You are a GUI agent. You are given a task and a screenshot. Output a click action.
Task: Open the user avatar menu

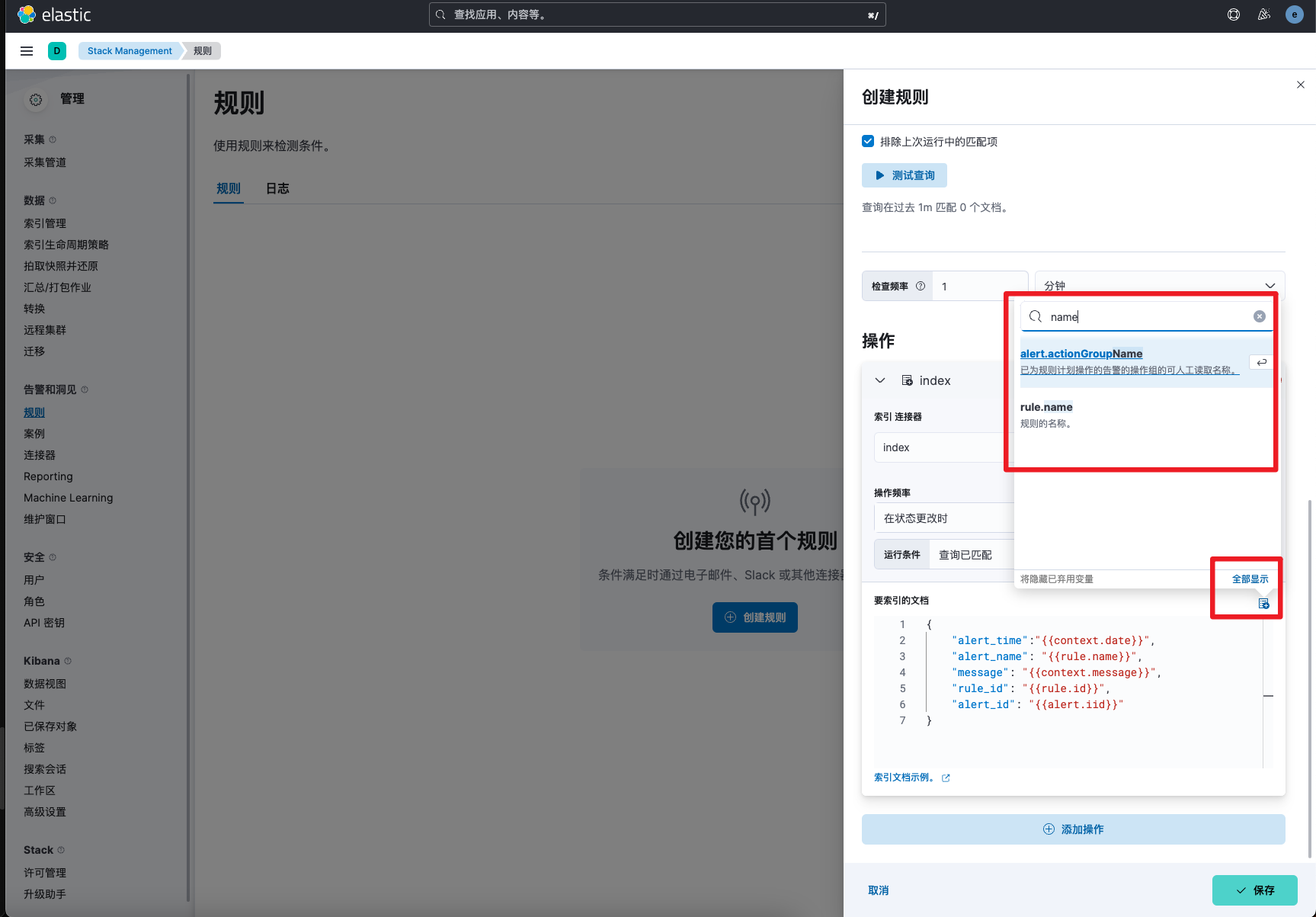(1294, 14)
